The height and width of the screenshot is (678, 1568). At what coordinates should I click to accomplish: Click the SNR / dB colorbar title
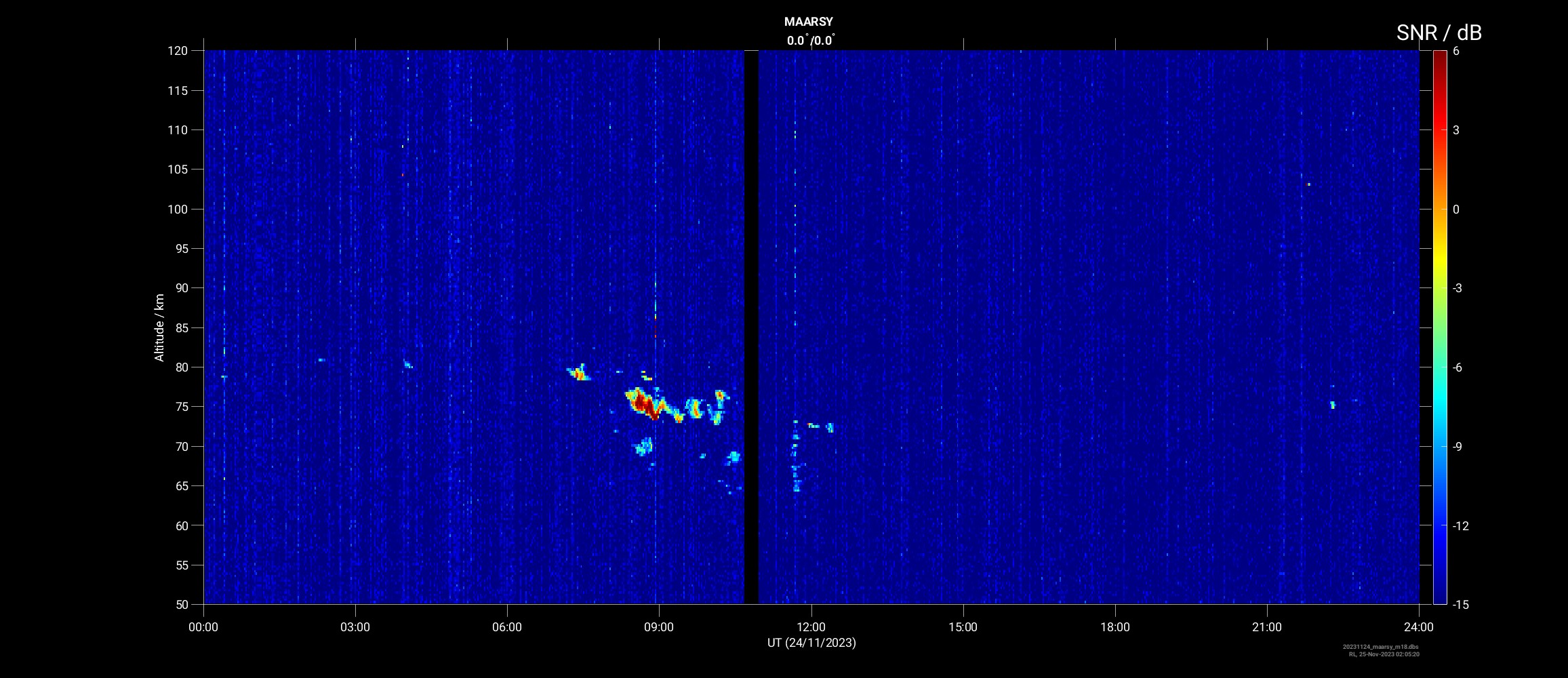tap(1439, 33)
